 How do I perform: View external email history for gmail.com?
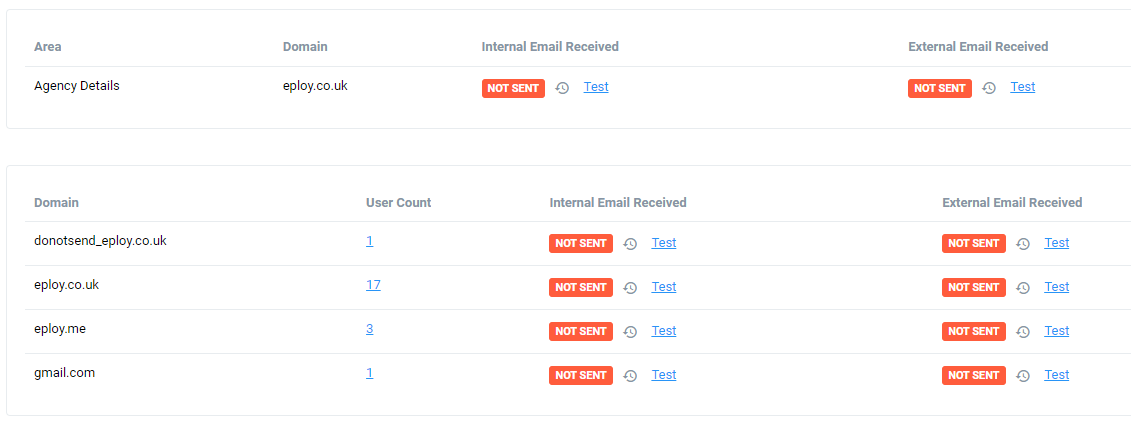click(x=1023, y=376)
